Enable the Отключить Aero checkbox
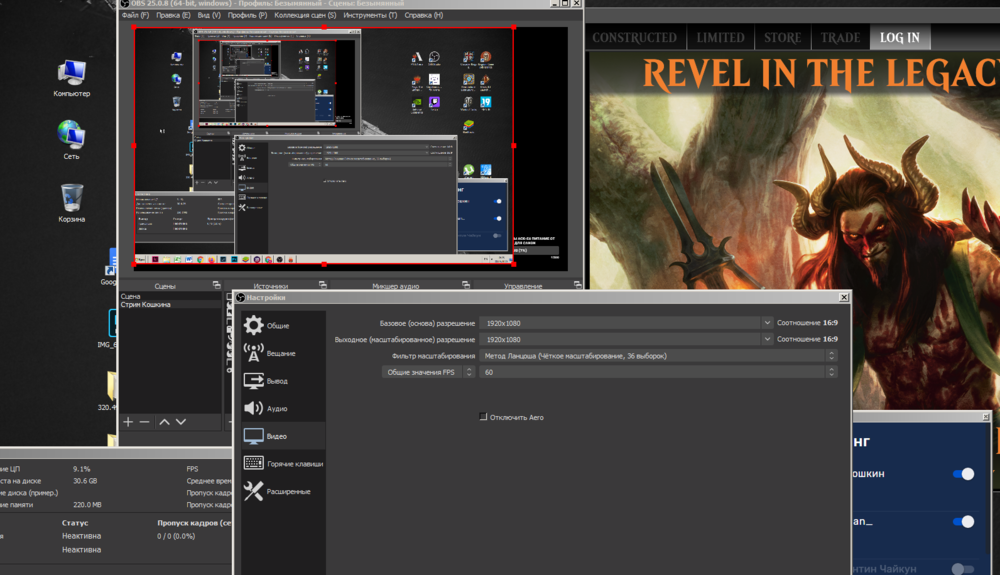 (484, 417)
